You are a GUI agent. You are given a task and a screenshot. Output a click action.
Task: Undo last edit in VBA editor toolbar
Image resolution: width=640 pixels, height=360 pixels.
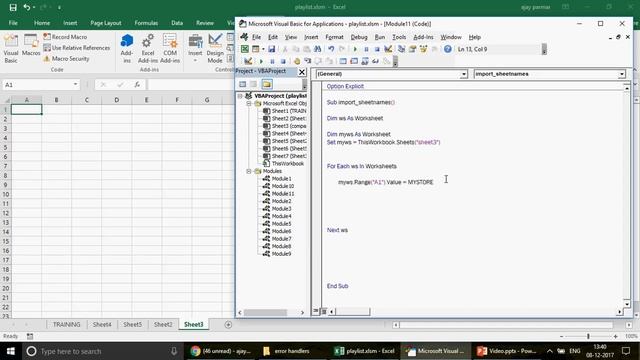pyautogui.click(x=331, y=49)
